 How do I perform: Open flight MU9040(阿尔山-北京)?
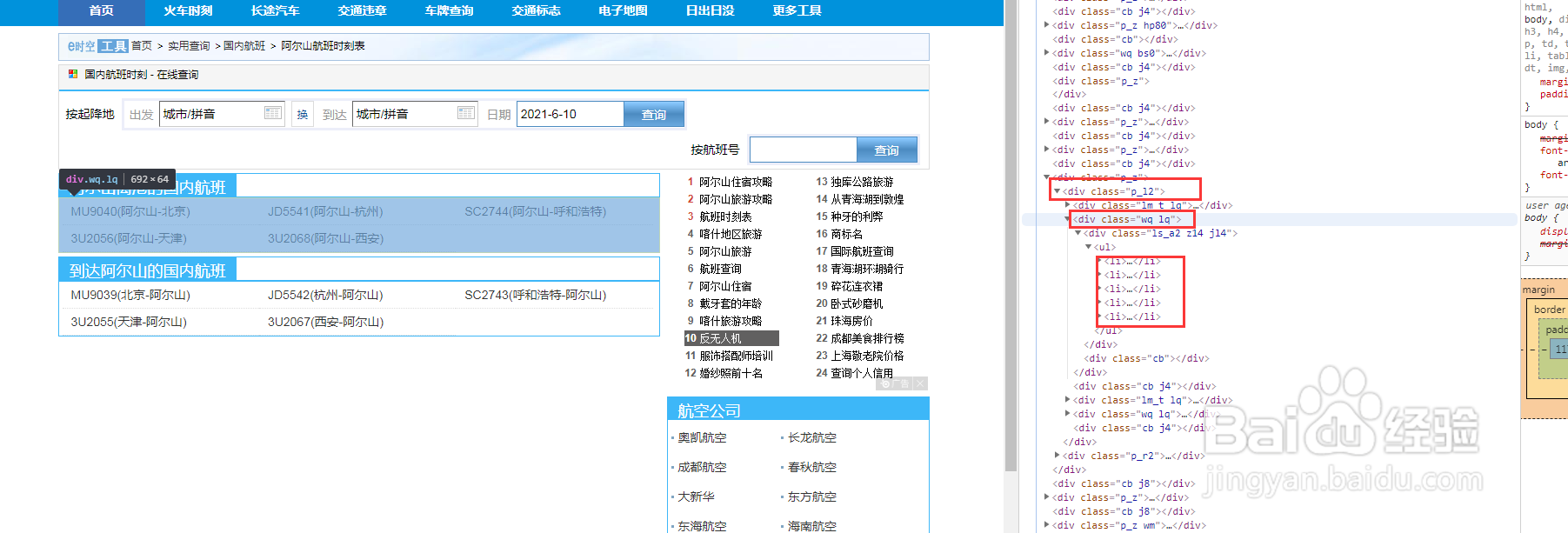[x=130, y=211]
